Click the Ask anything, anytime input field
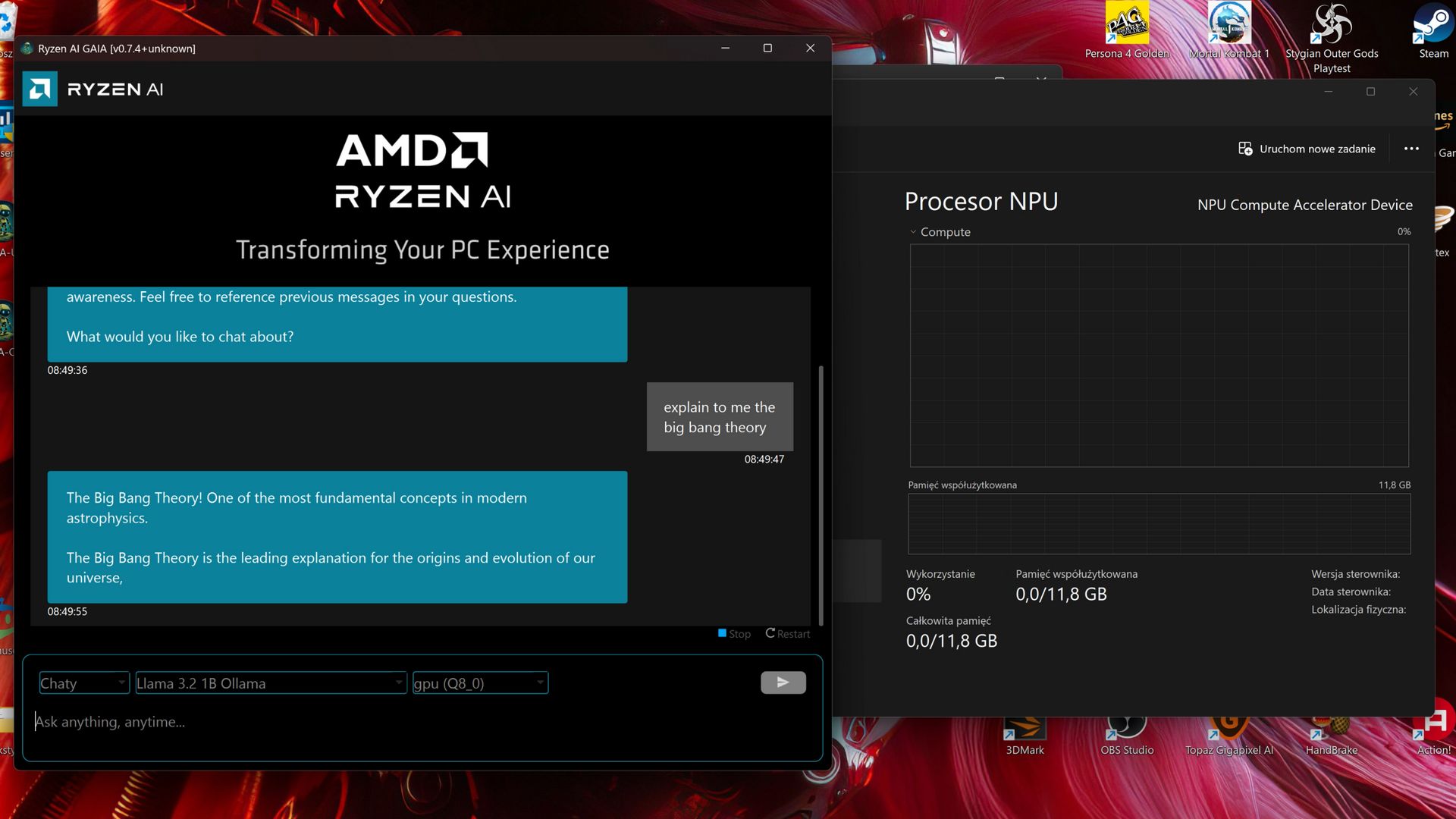This screenshot has height=819, width=1456. point(422,722)
